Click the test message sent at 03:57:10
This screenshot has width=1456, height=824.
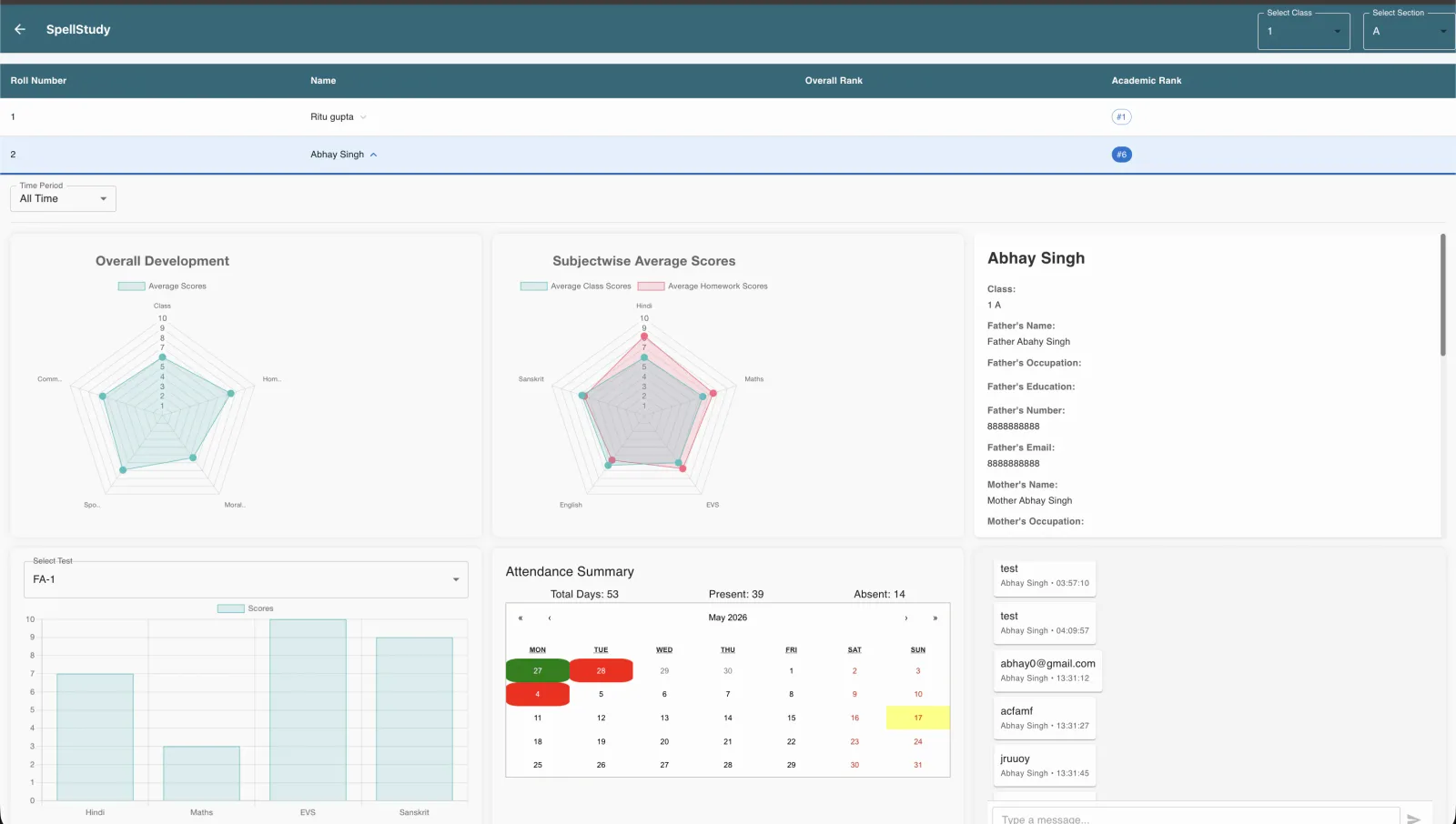click(1045, 575)
